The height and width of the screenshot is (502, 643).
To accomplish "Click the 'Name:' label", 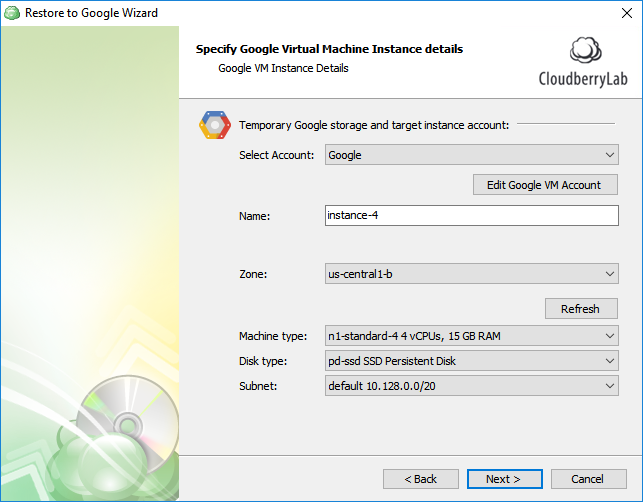I will [x=254, y=216].
